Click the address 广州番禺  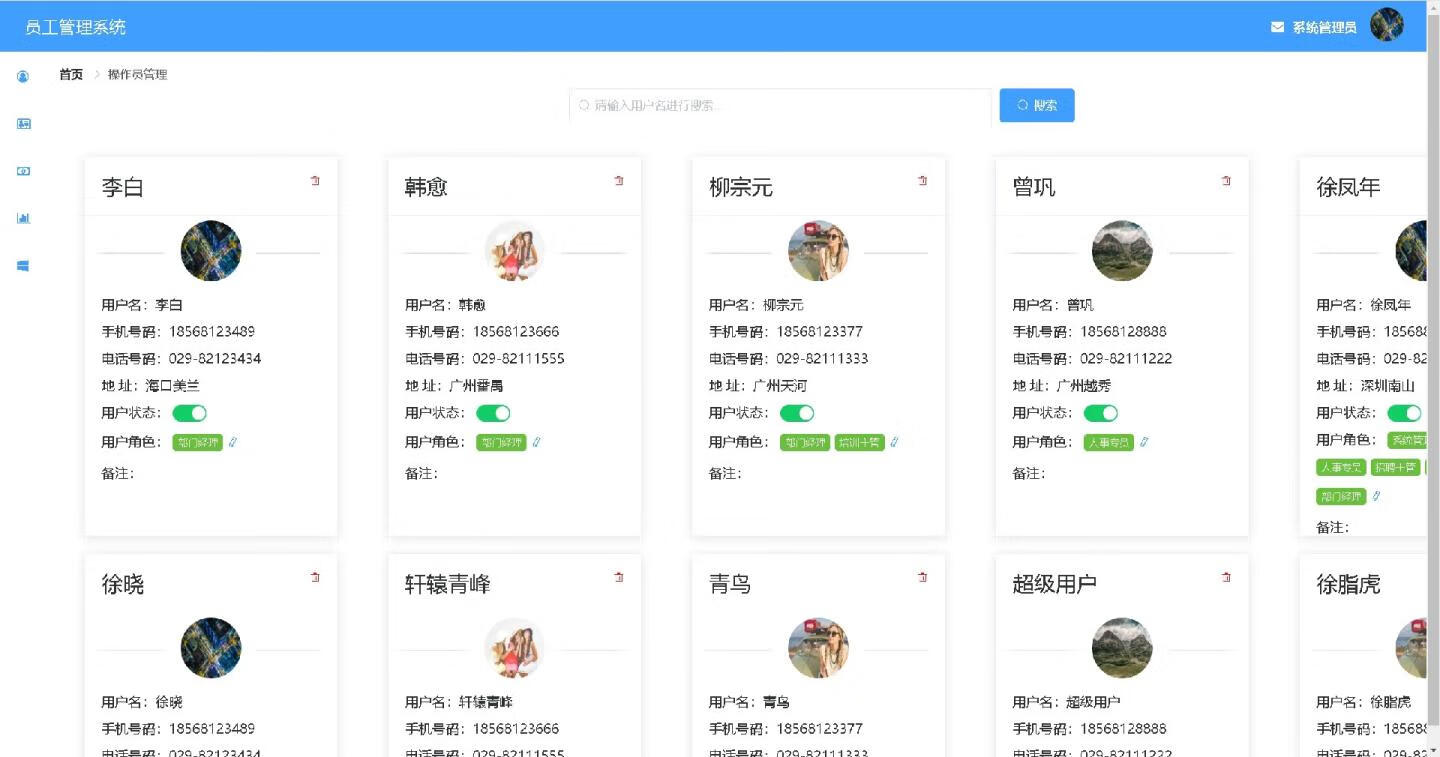(476, 385)
